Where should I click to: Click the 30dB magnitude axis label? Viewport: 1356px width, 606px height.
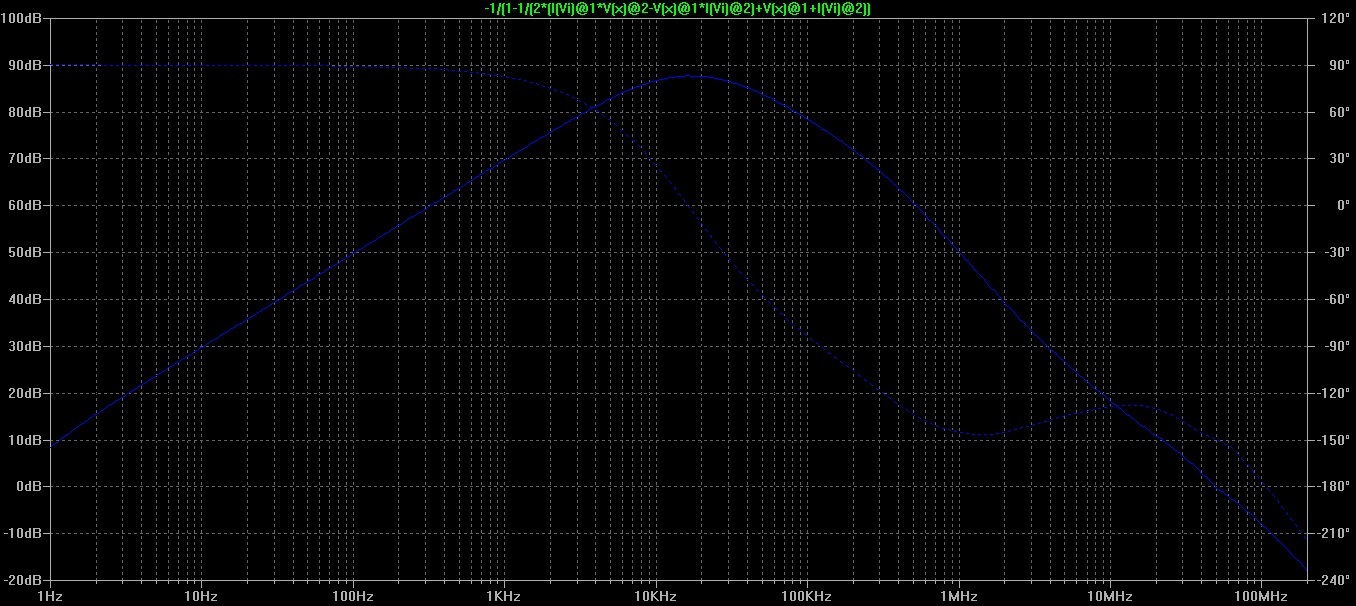(x=24, y=347)
